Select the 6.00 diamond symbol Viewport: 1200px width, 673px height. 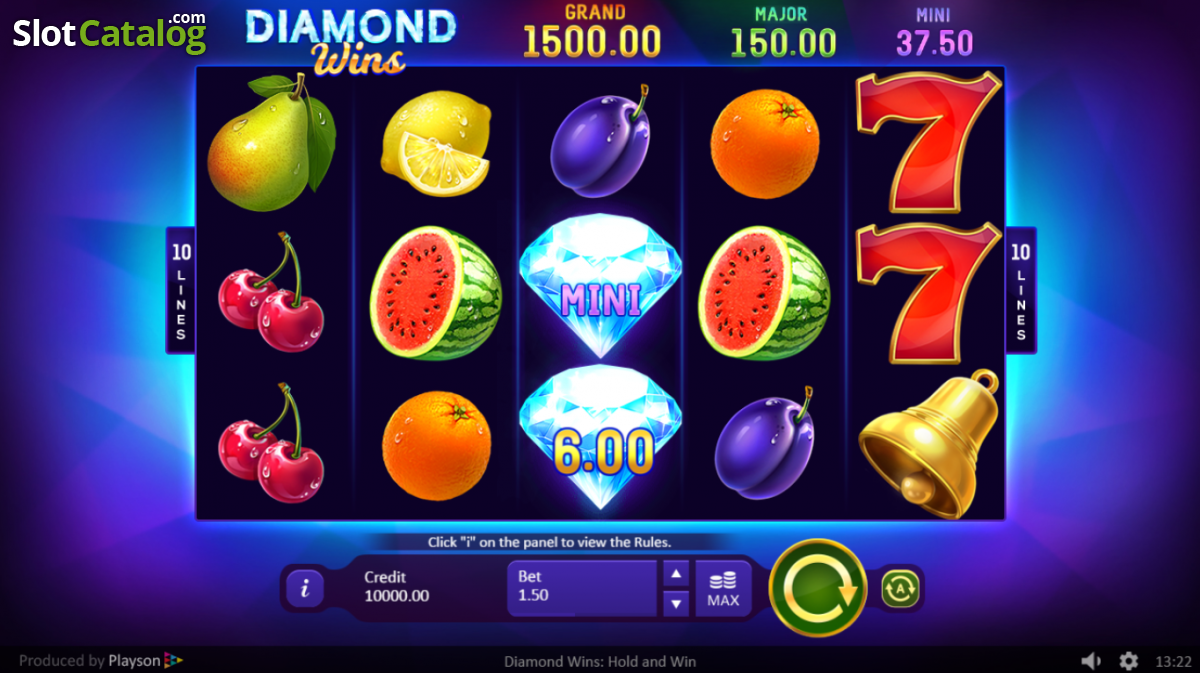pyautogui.click(x=600, y=438)
